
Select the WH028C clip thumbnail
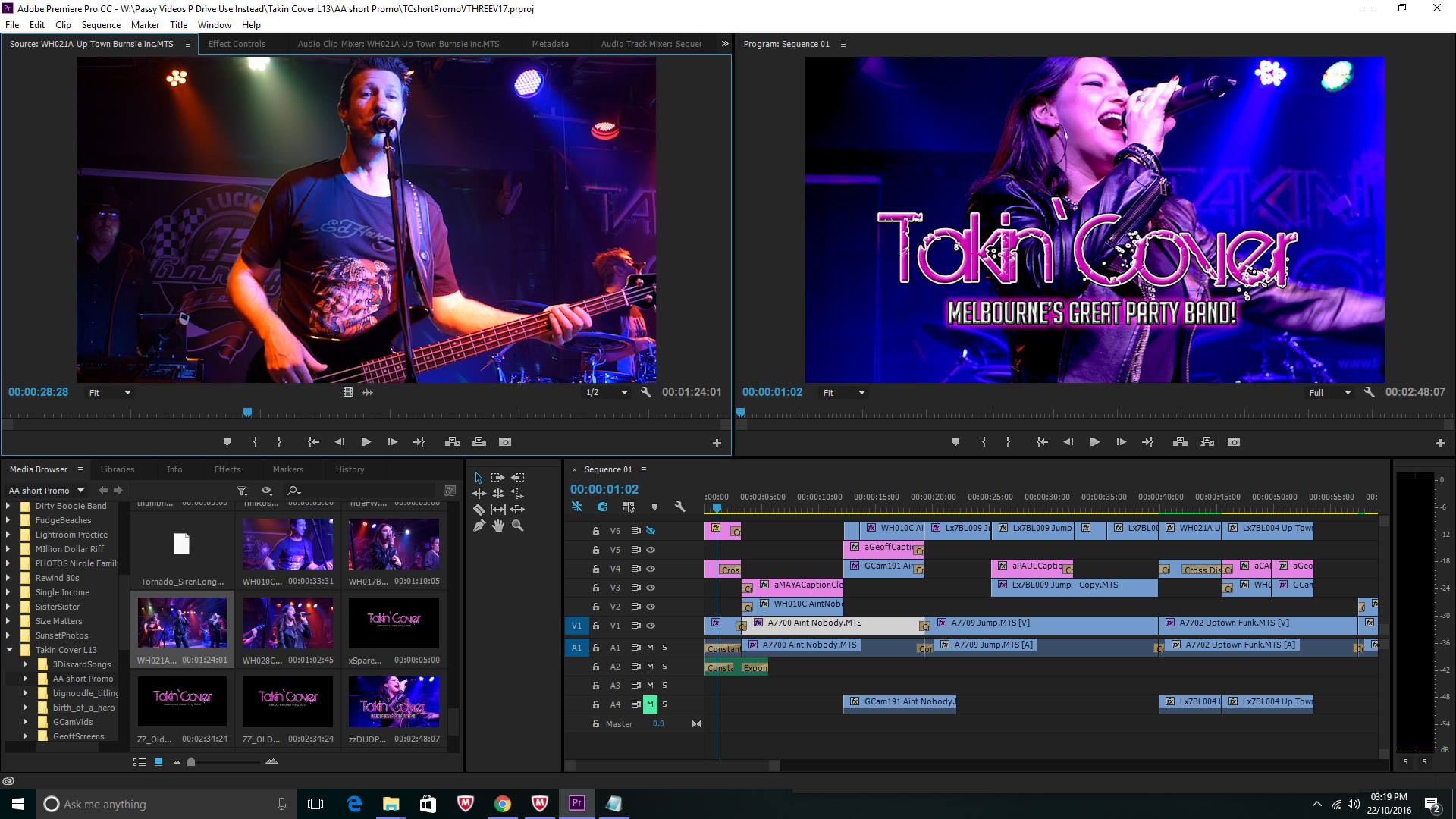[x=287, y=623]
